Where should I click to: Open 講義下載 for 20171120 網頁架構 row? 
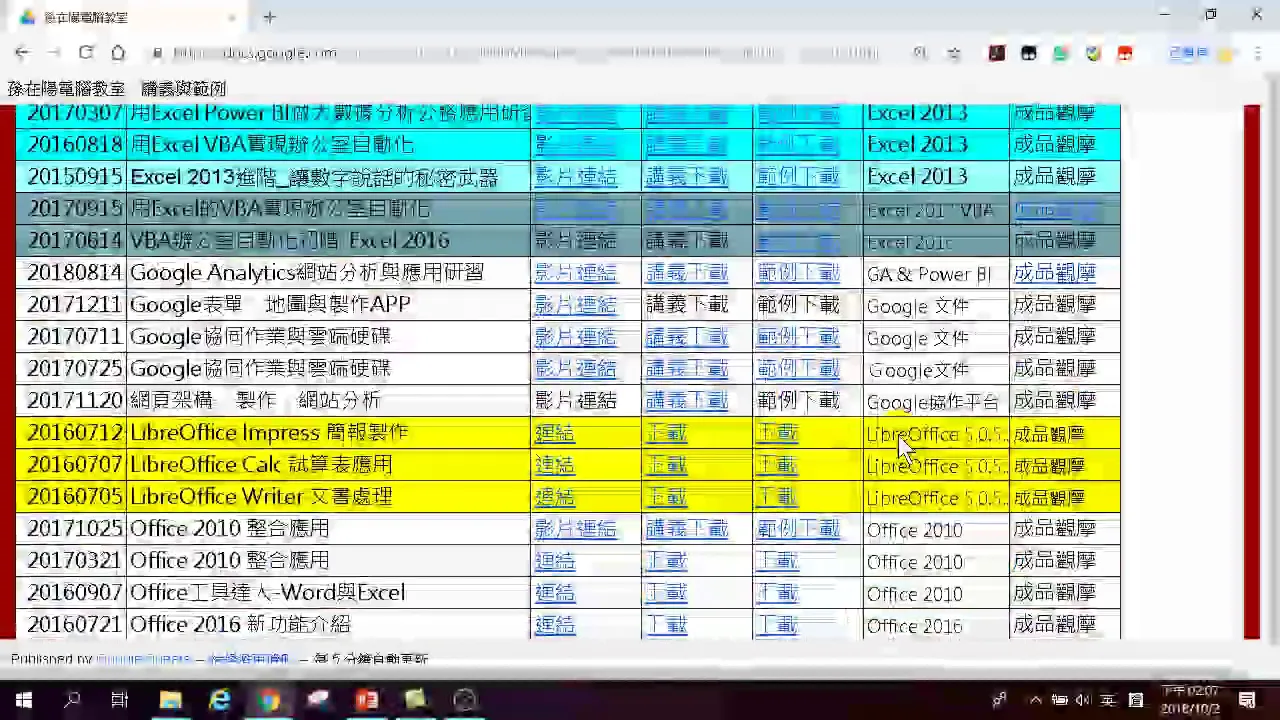(686, 401)
